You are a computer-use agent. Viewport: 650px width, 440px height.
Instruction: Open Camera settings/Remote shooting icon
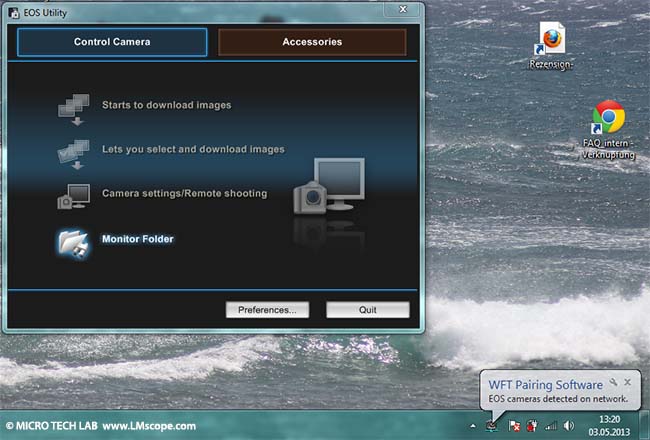coord(73,195)
